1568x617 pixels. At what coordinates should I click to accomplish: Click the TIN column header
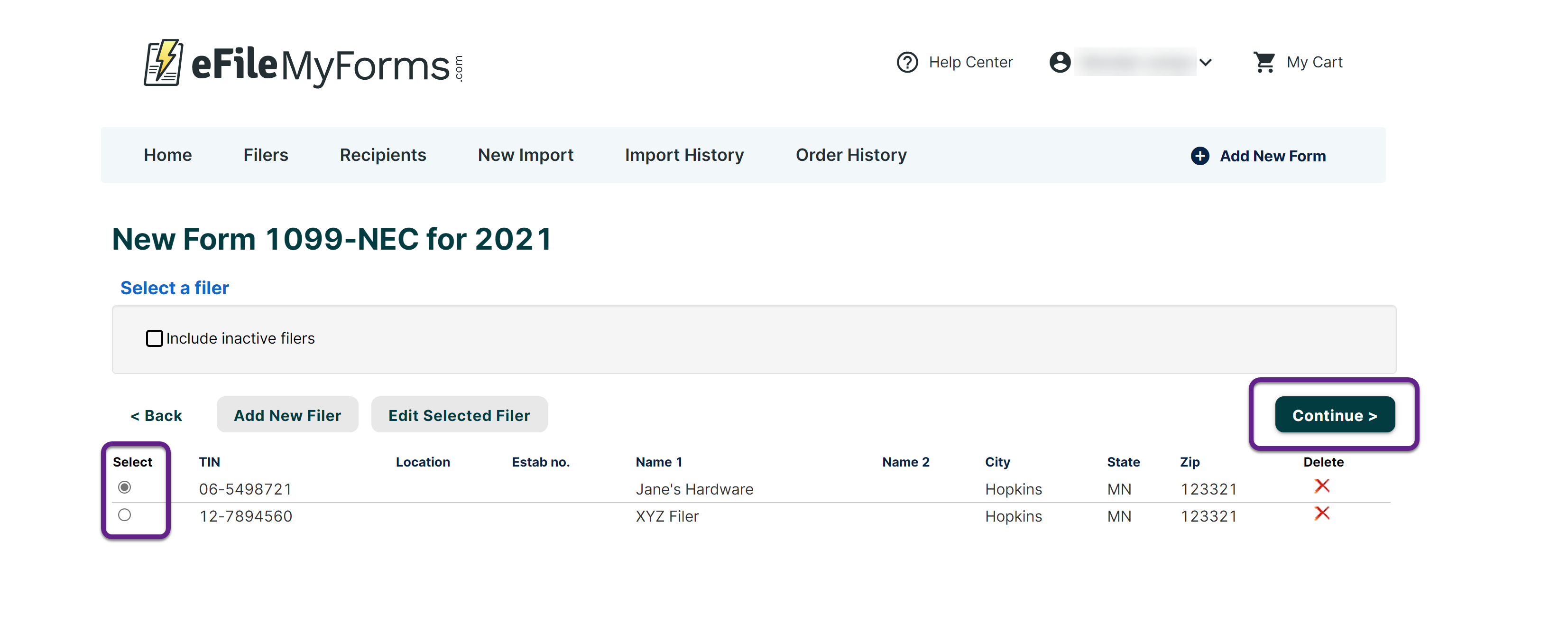[209, 462]
